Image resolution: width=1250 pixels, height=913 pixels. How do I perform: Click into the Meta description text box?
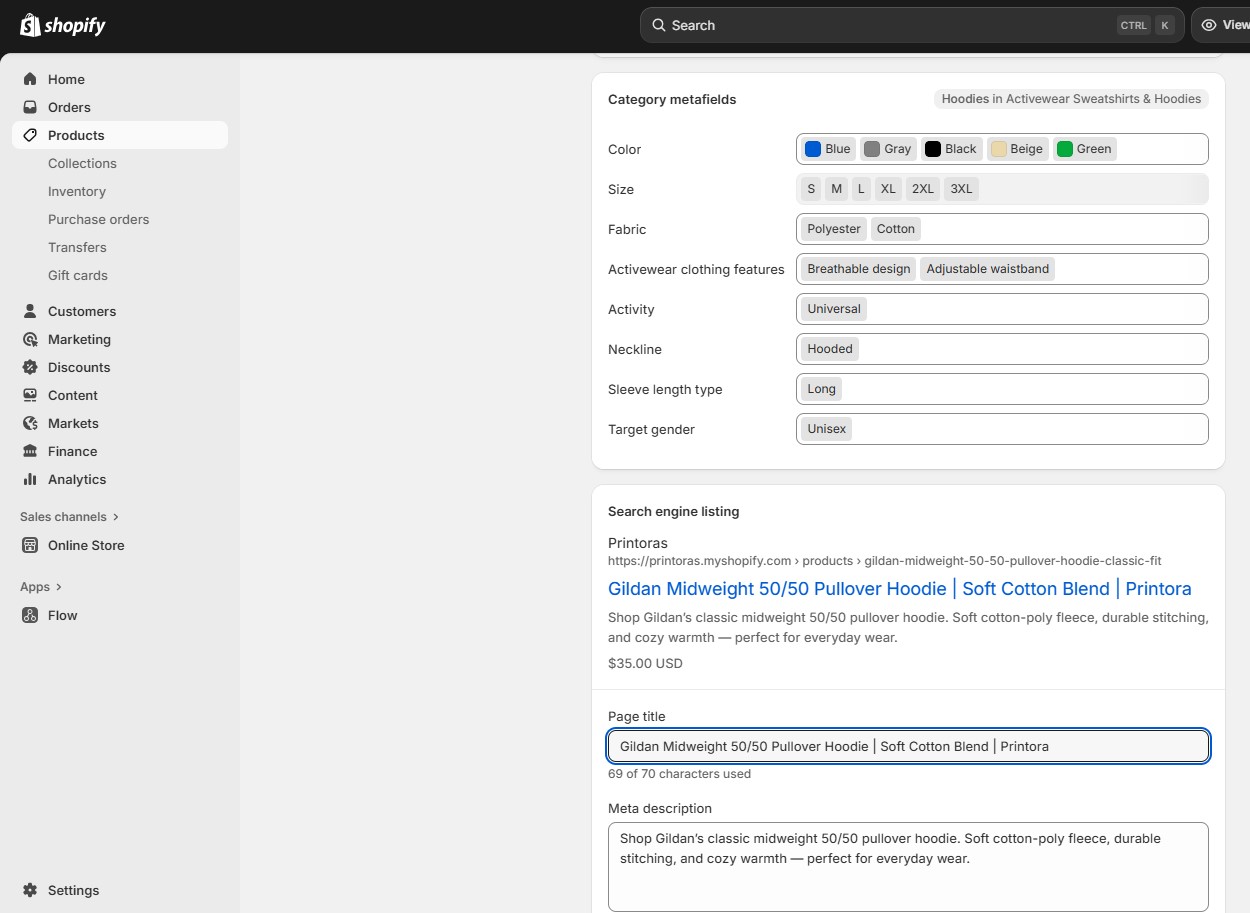[907, 866]
